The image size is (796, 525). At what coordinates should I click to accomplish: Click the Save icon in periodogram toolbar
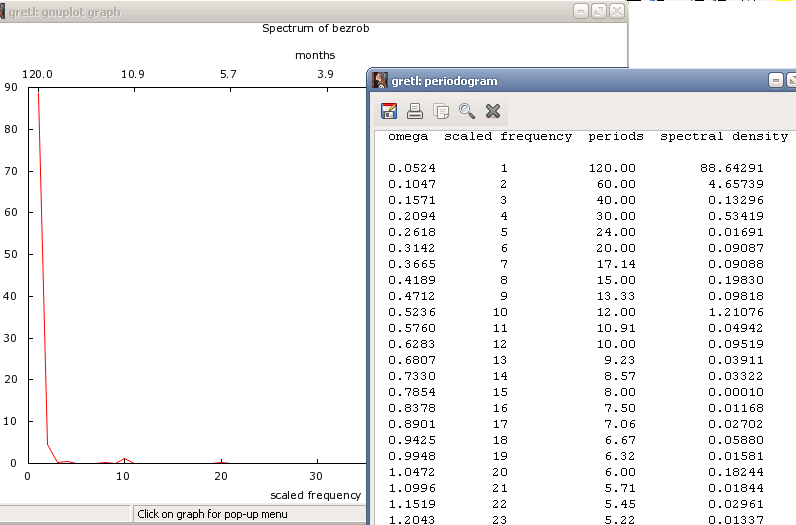(389, 111)
